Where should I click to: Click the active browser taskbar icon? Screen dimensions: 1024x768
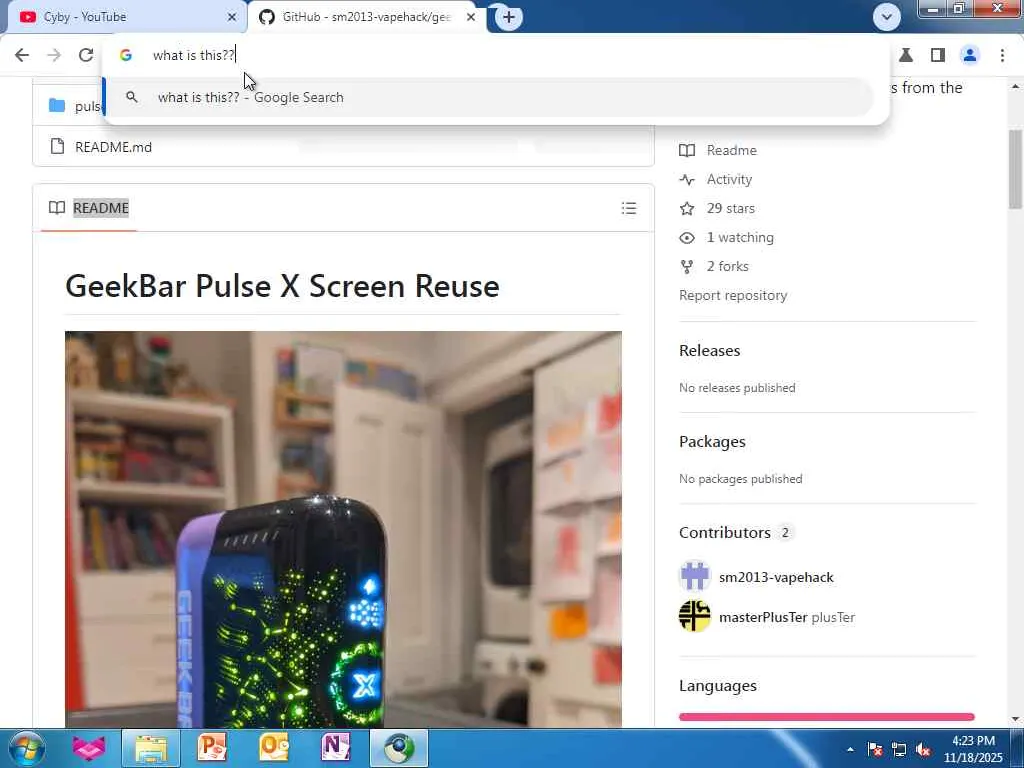pyautogui.click(x=399, y=748)
